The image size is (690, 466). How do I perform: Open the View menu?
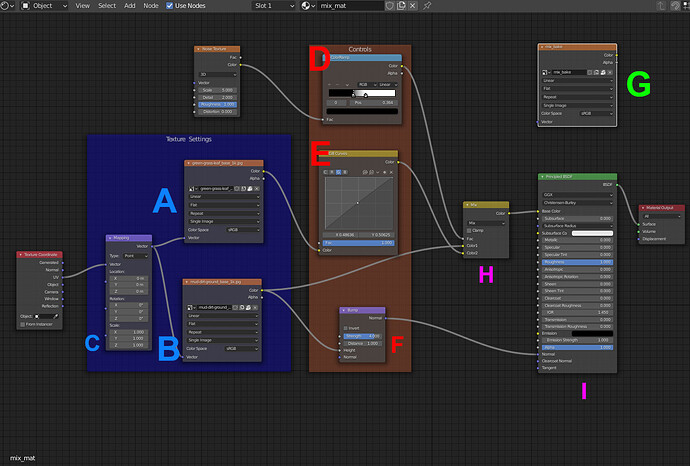pos(82,6)
